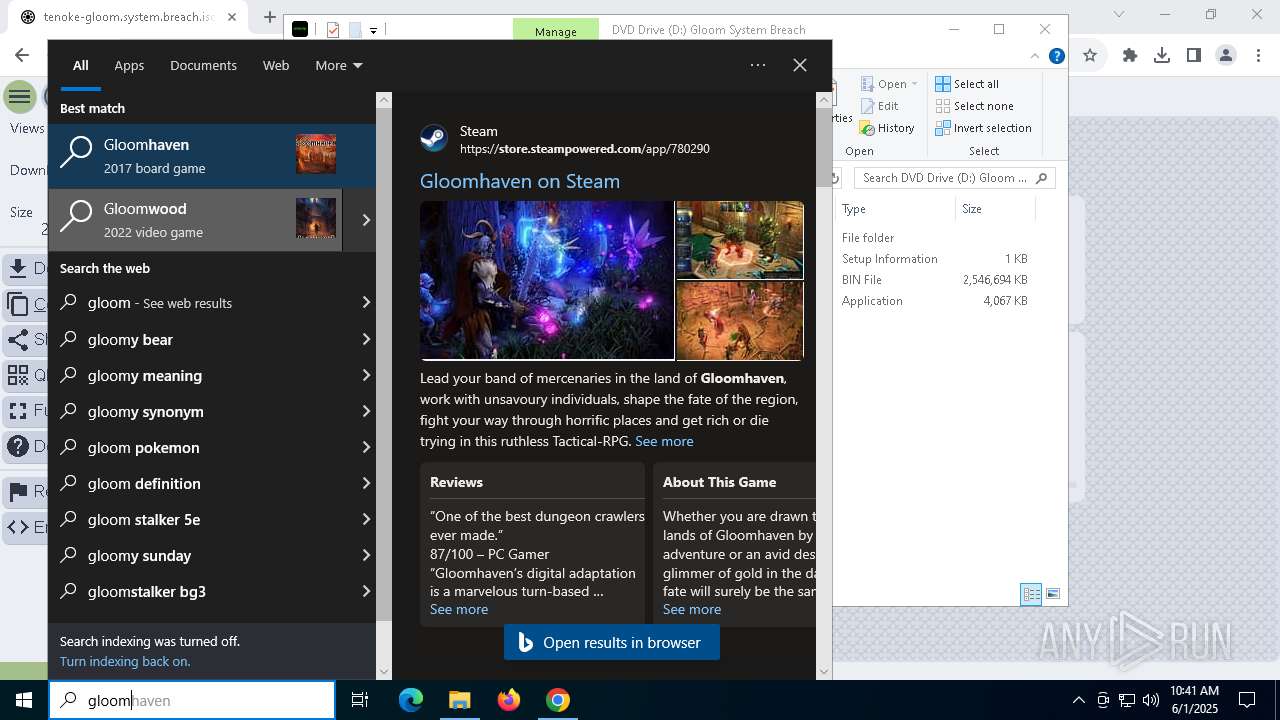The height and width of the screenshot is (720, 1280).
Task: Open the large Gloomhaven screenshot thumbnail
Action: [547, 280]
